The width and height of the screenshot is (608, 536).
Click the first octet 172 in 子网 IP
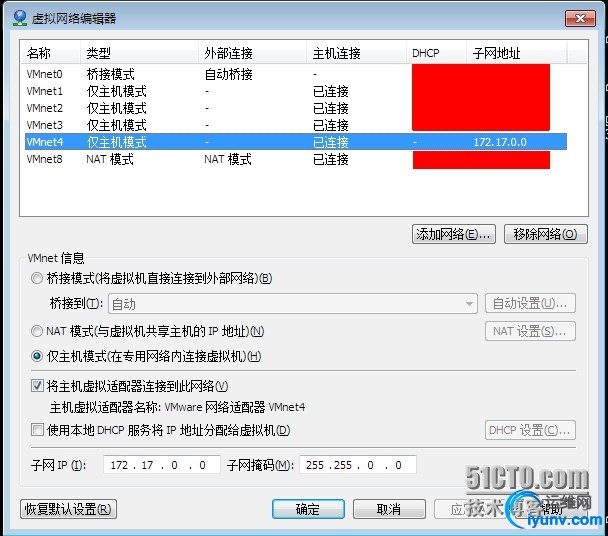[x=119, y=465]
